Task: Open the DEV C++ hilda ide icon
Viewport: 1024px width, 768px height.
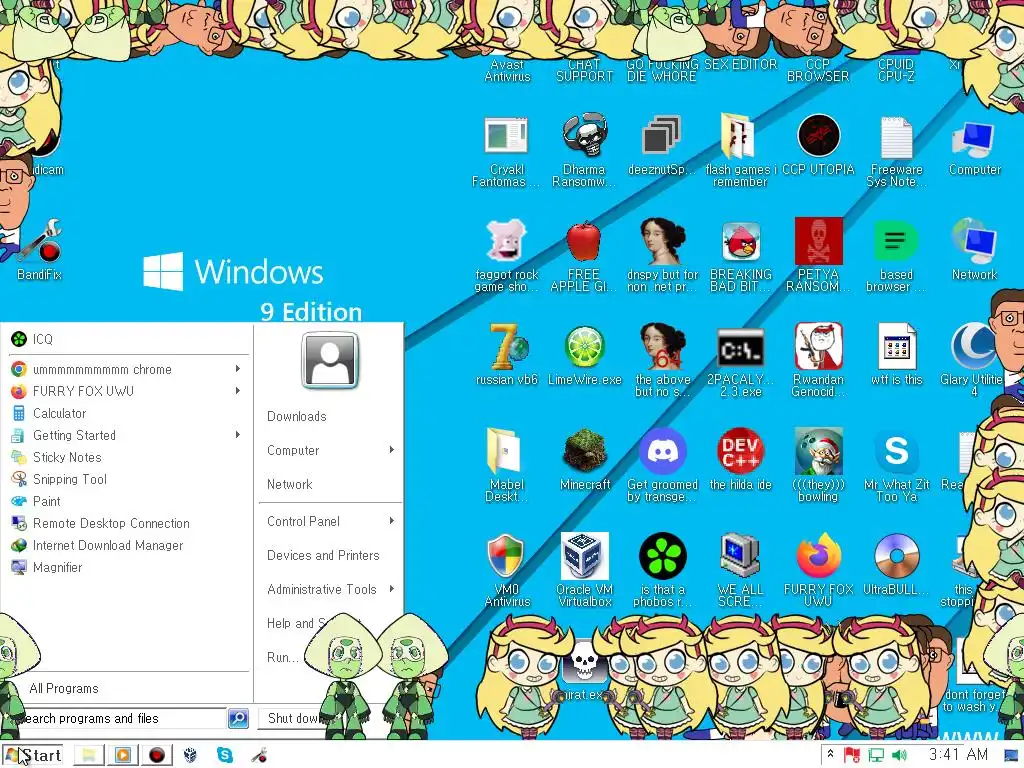Action: (741, 451)
